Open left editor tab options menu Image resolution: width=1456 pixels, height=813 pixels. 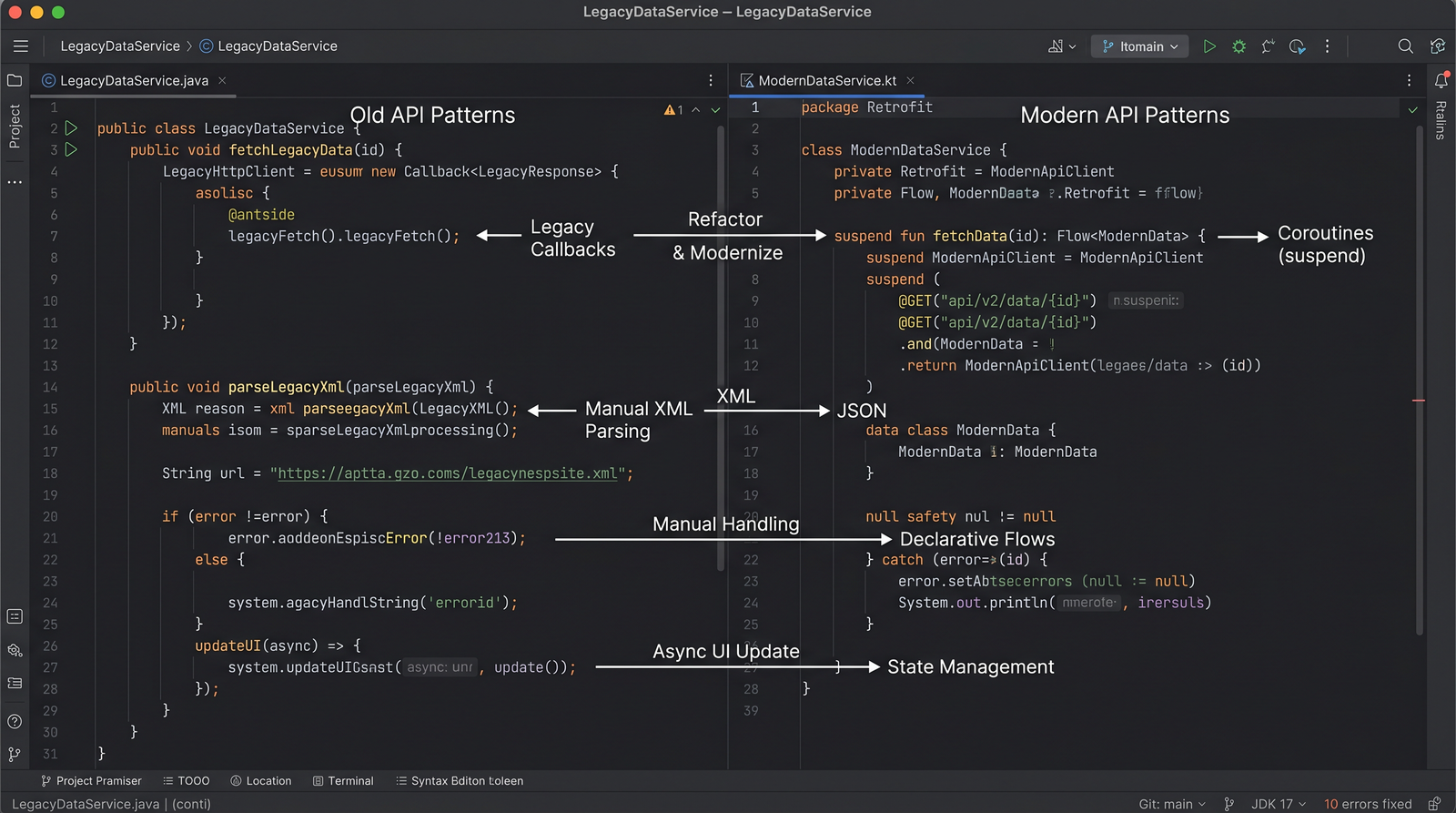click(x=711, y=80)
